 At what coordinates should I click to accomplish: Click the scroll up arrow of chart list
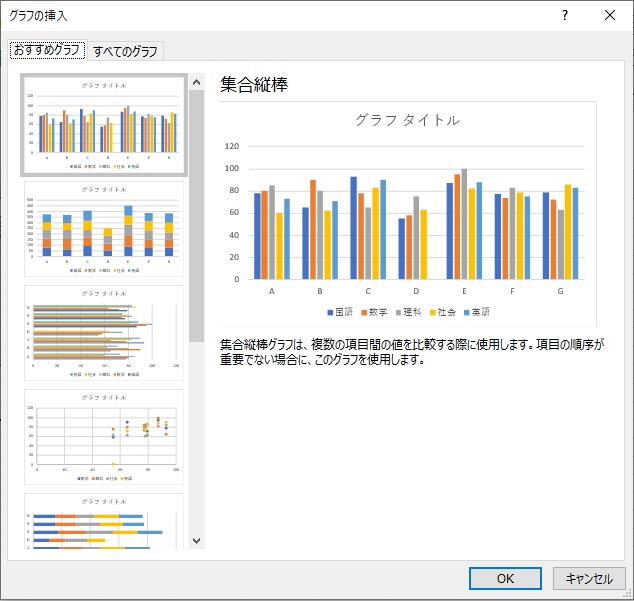tap(196, 81)
